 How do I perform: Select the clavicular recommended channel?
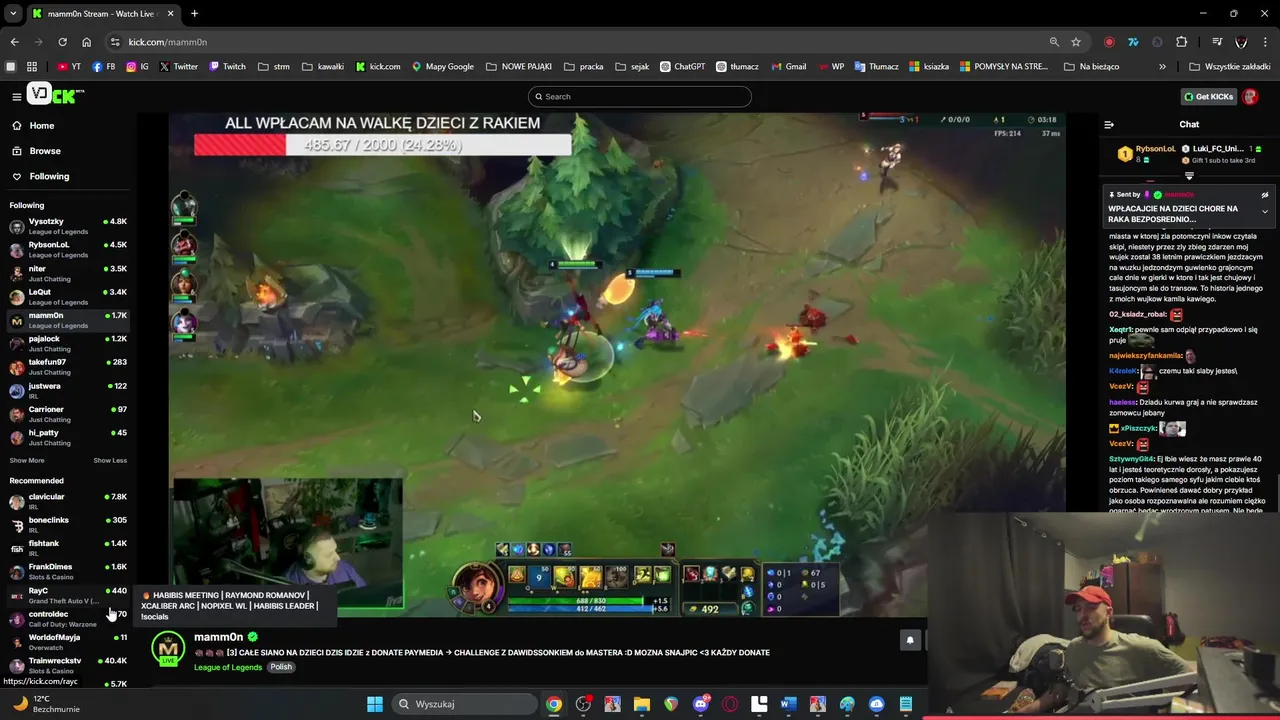pos(68,501)
